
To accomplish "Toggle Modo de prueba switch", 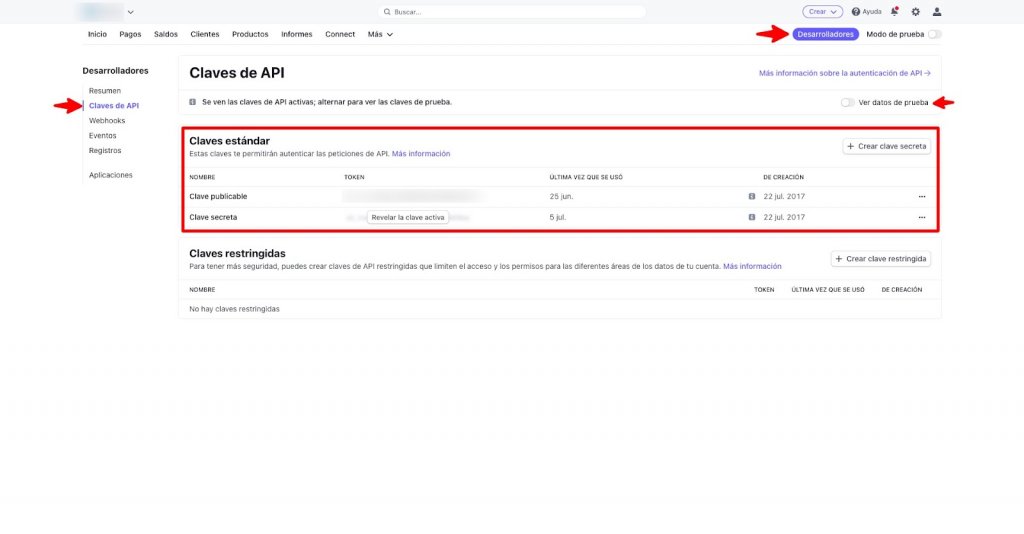I will pos(935,34).
